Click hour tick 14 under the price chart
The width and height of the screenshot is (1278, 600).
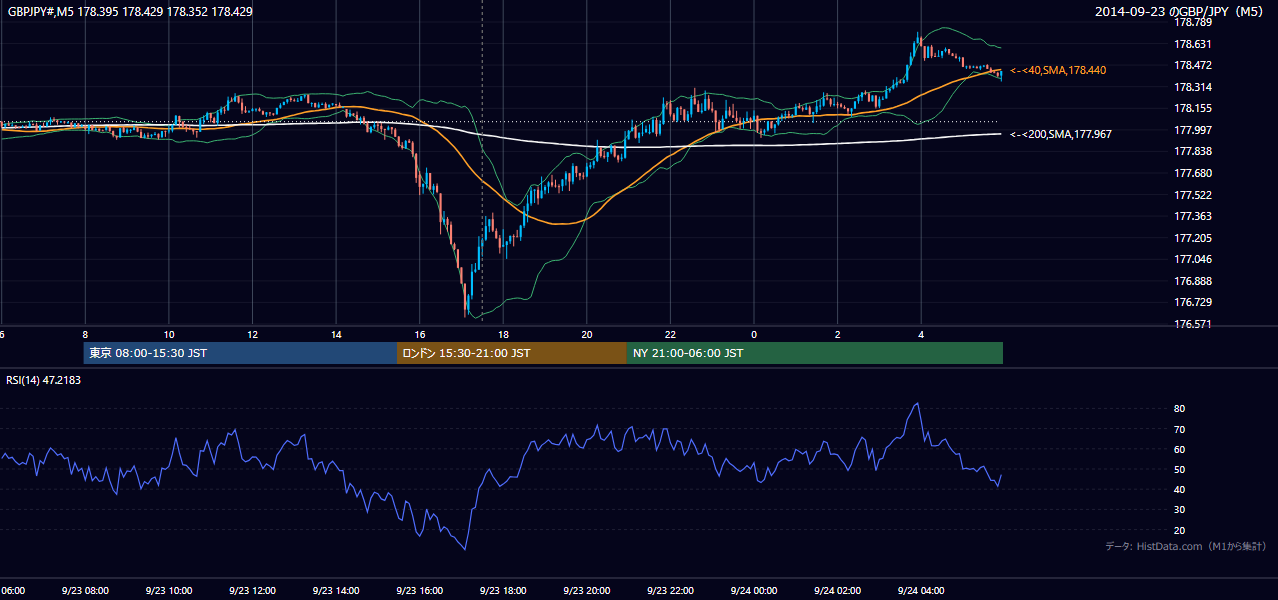click(336, 334)
